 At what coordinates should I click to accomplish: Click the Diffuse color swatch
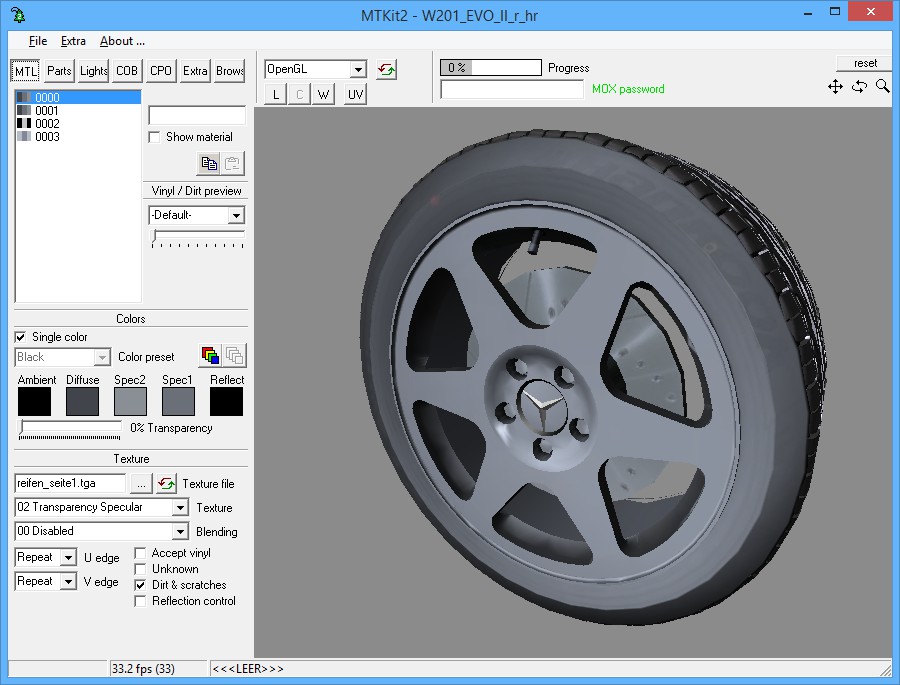[x=82, y=402]
